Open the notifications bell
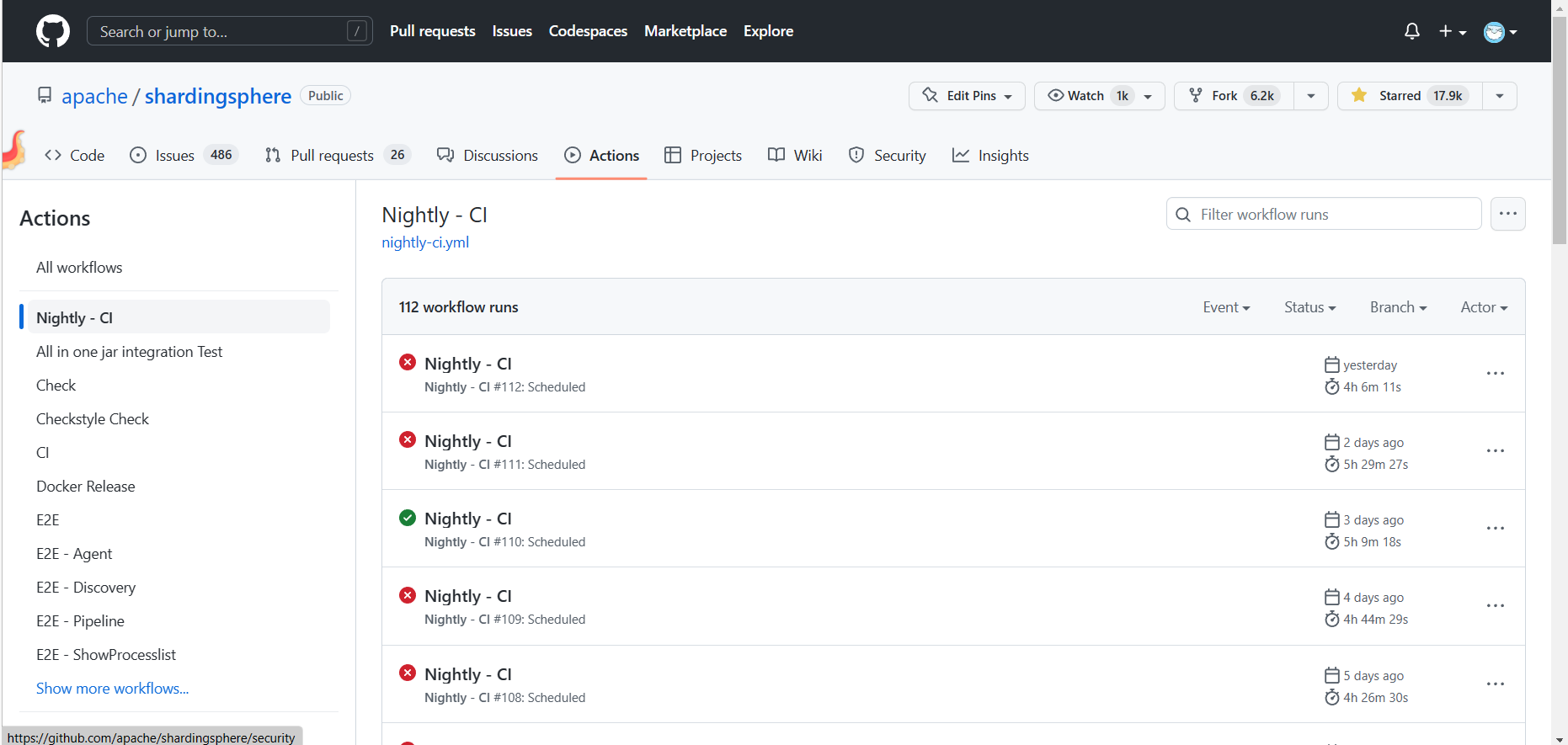This screenshot has height=745, width=1568. (1412, 31)
